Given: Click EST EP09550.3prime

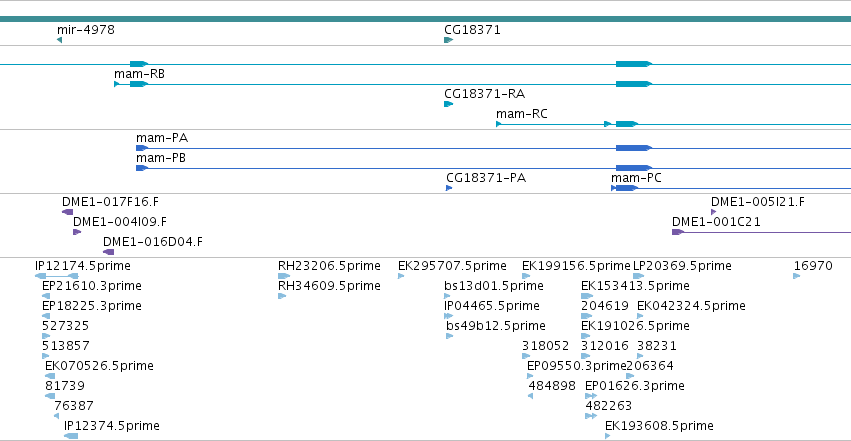Looking at the screenshot, I should coord(576,366).
